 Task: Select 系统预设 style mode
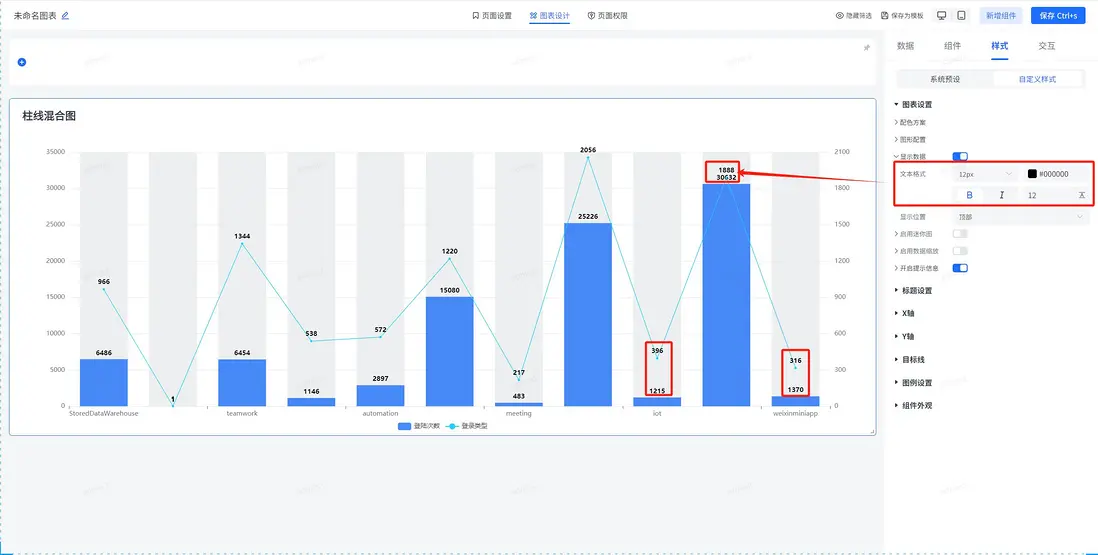945,79
